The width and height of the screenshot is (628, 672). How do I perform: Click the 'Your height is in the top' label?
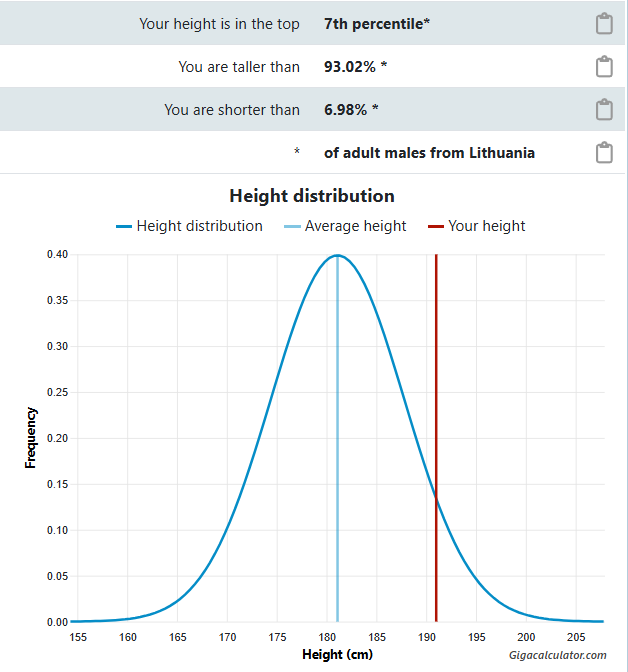point(219,24)
